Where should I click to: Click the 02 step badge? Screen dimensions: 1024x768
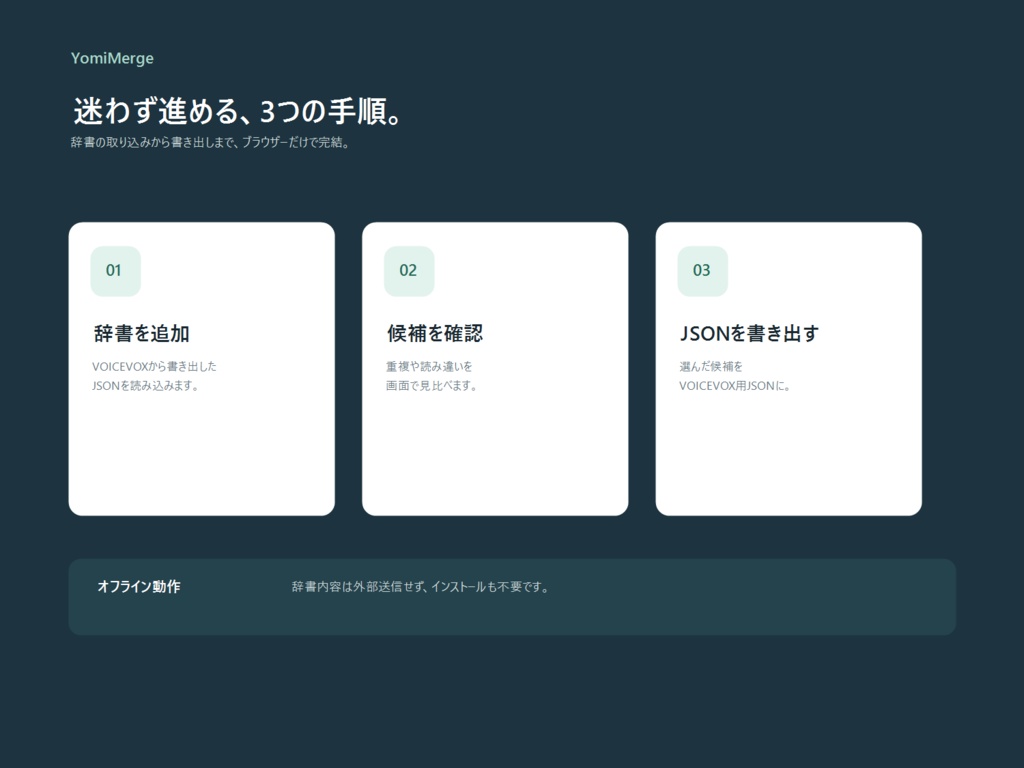(x=409, y=271)
